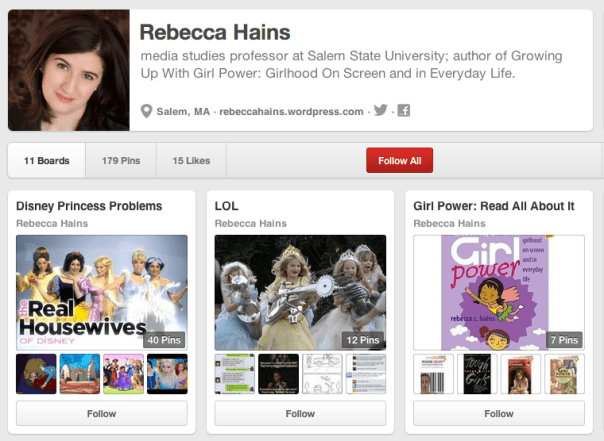
Task: Follow the Disney Princess Problems board
Action: pyautogui.click(x=102, y=413)
